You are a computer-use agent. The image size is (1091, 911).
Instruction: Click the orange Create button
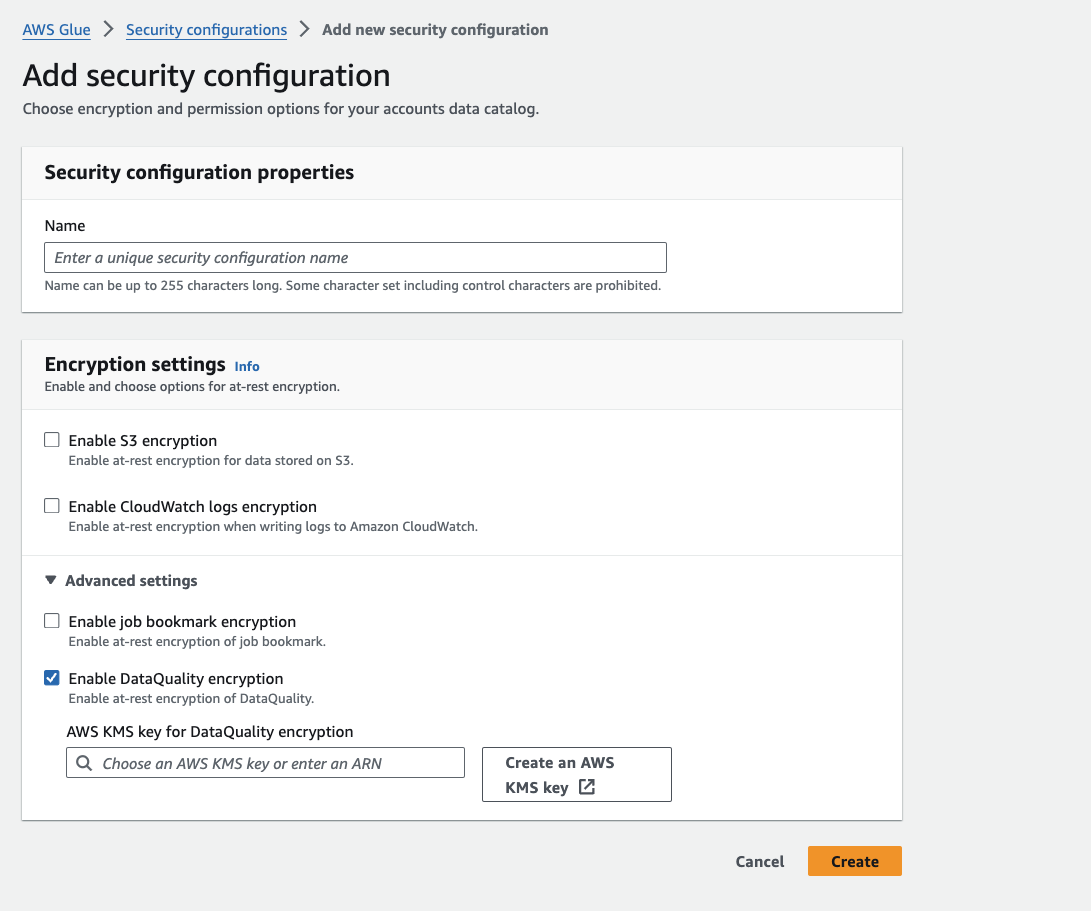tap(854, 861)
